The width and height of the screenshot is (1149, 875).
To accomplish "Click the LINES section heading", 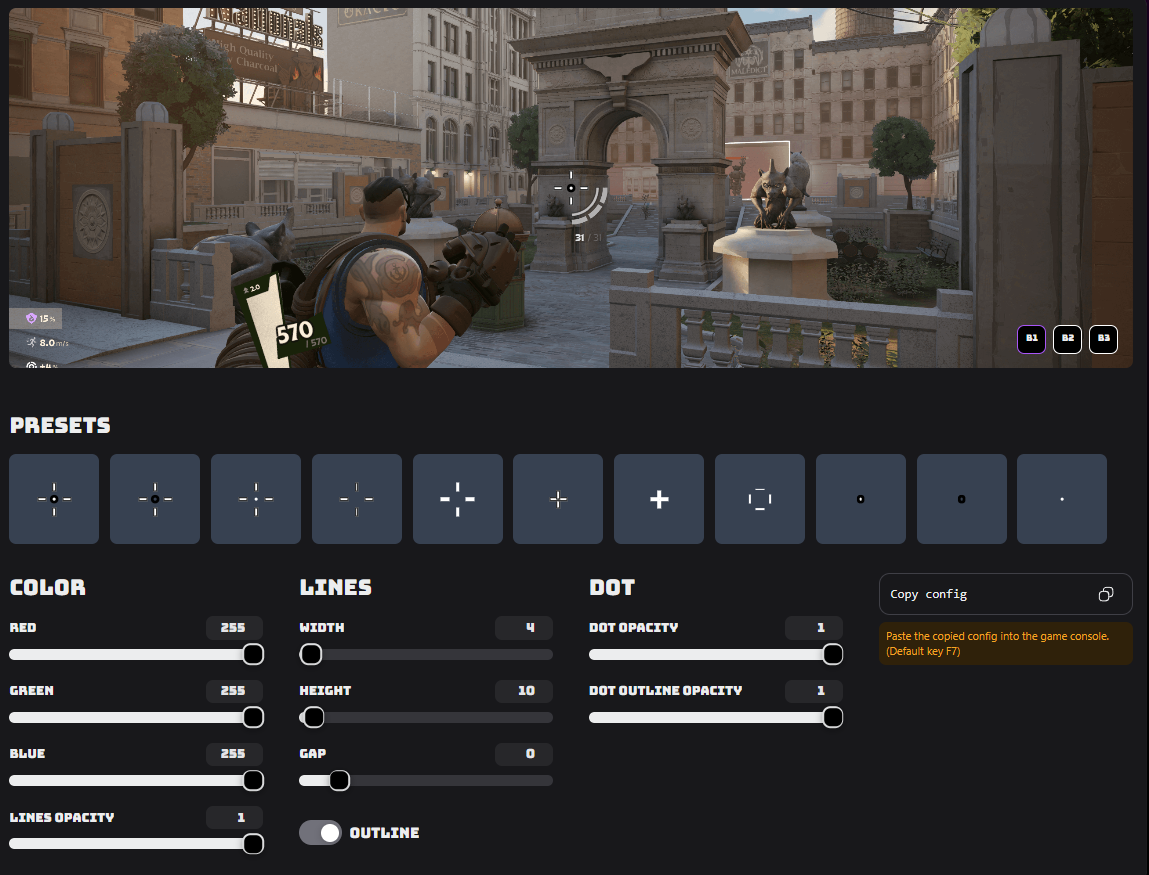I will point(336,588).
